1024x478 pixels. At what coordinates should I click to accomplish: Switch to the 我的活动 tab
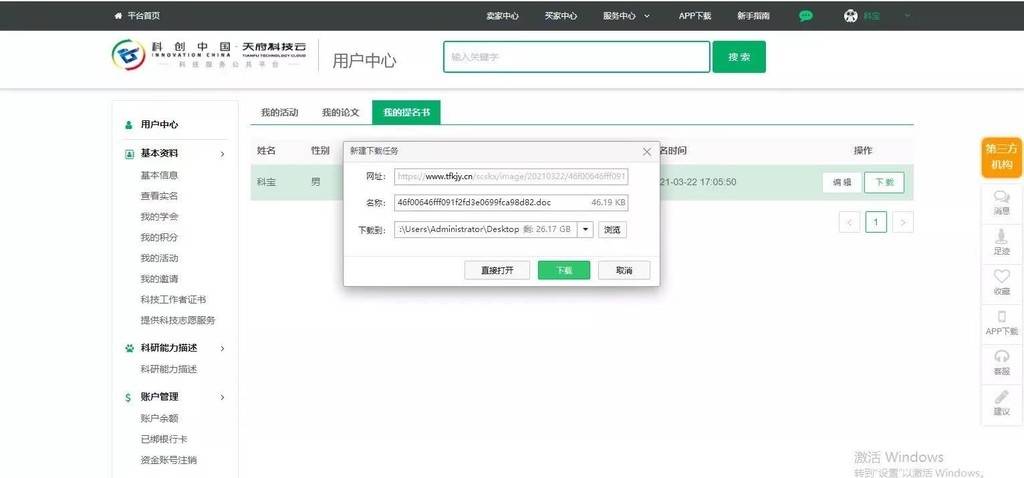(279, 113)
